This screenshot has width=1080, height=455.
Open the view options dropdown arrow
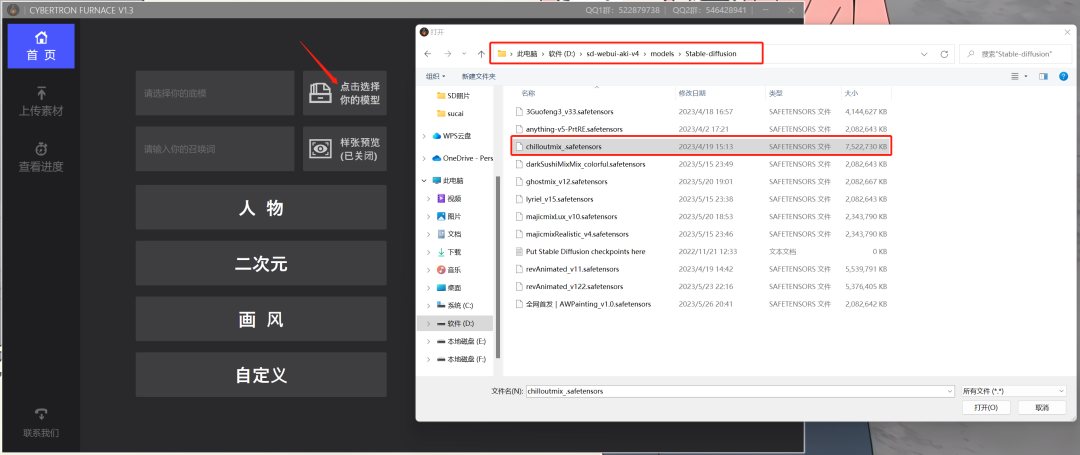pyautogui.click(x=1026, y=76)
